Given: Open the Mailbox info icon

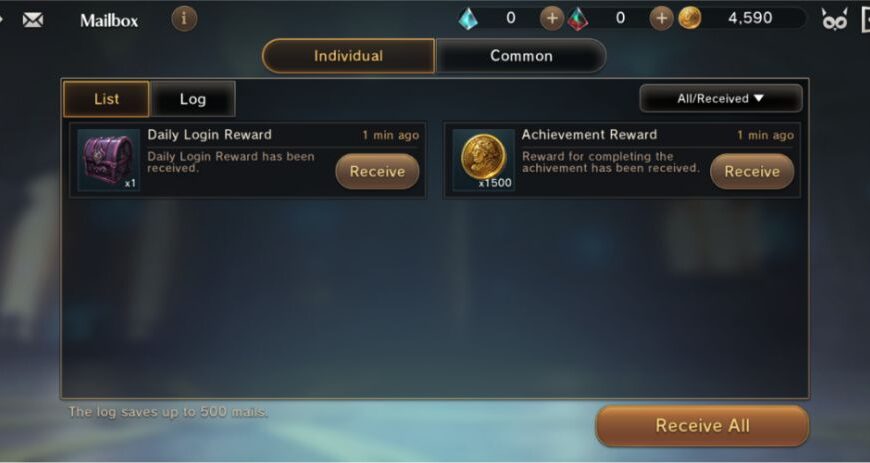Looking at the screenshot, I should pyautogui.click(x=184, y=19).
